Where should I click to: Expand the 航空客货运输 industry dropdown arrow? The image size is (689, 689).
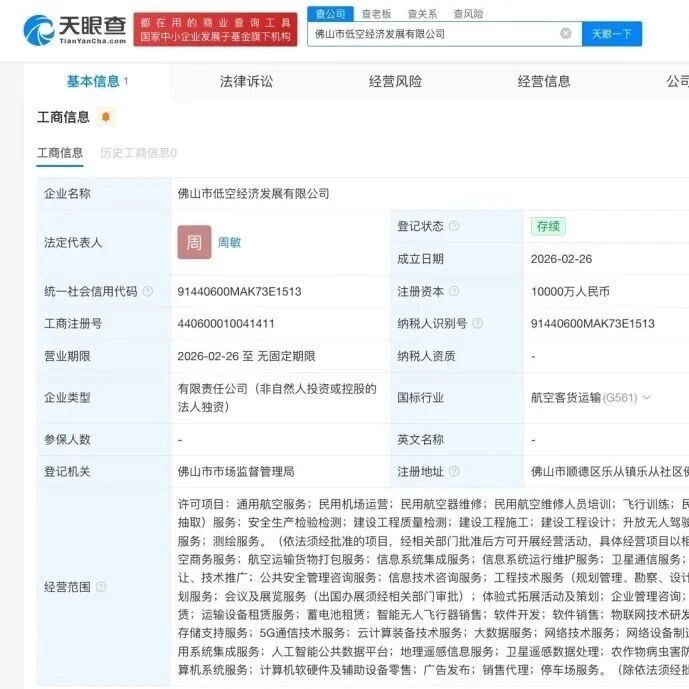[646, 398]
